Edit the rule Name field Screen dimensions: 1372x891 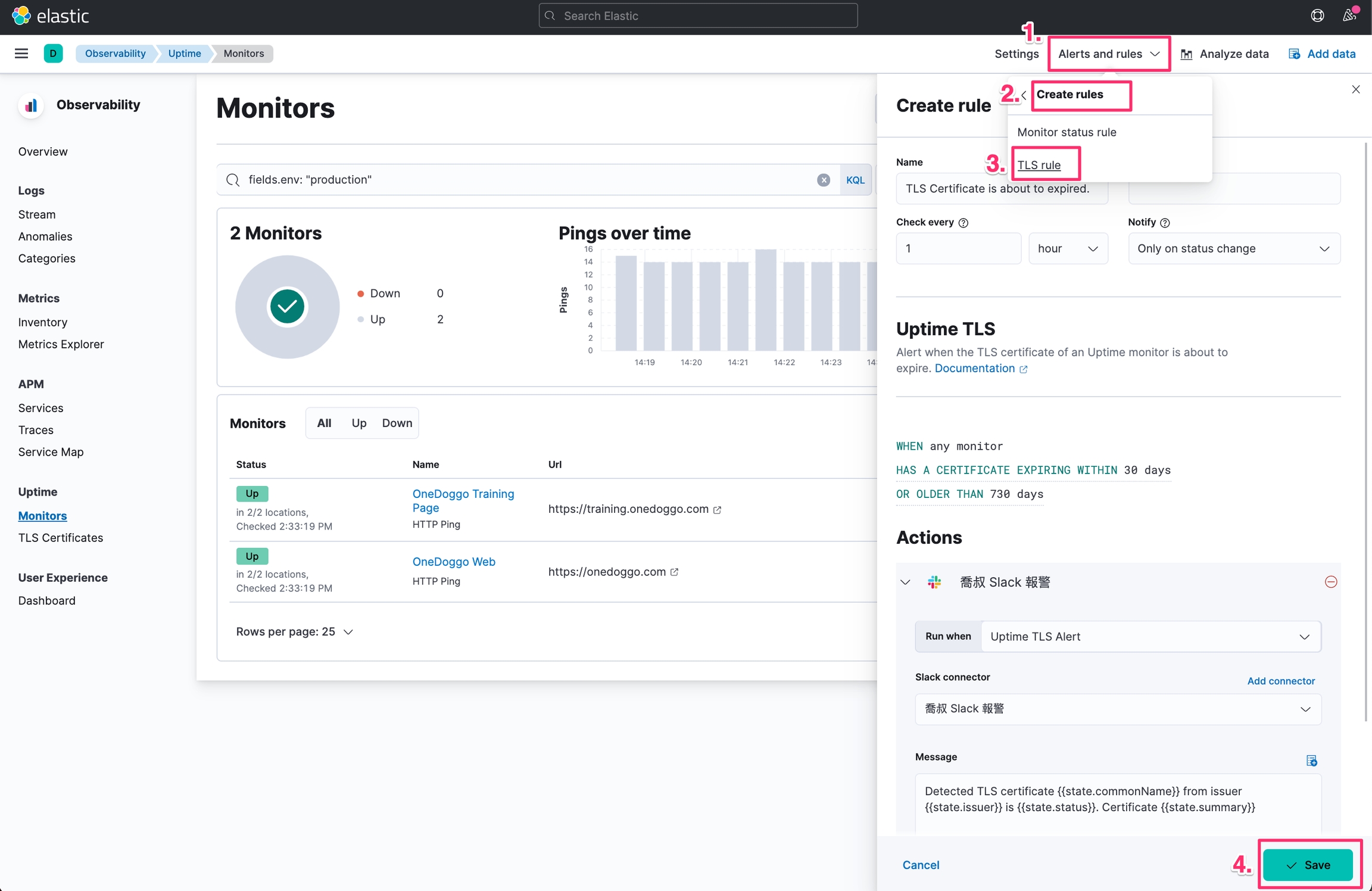1002,189
